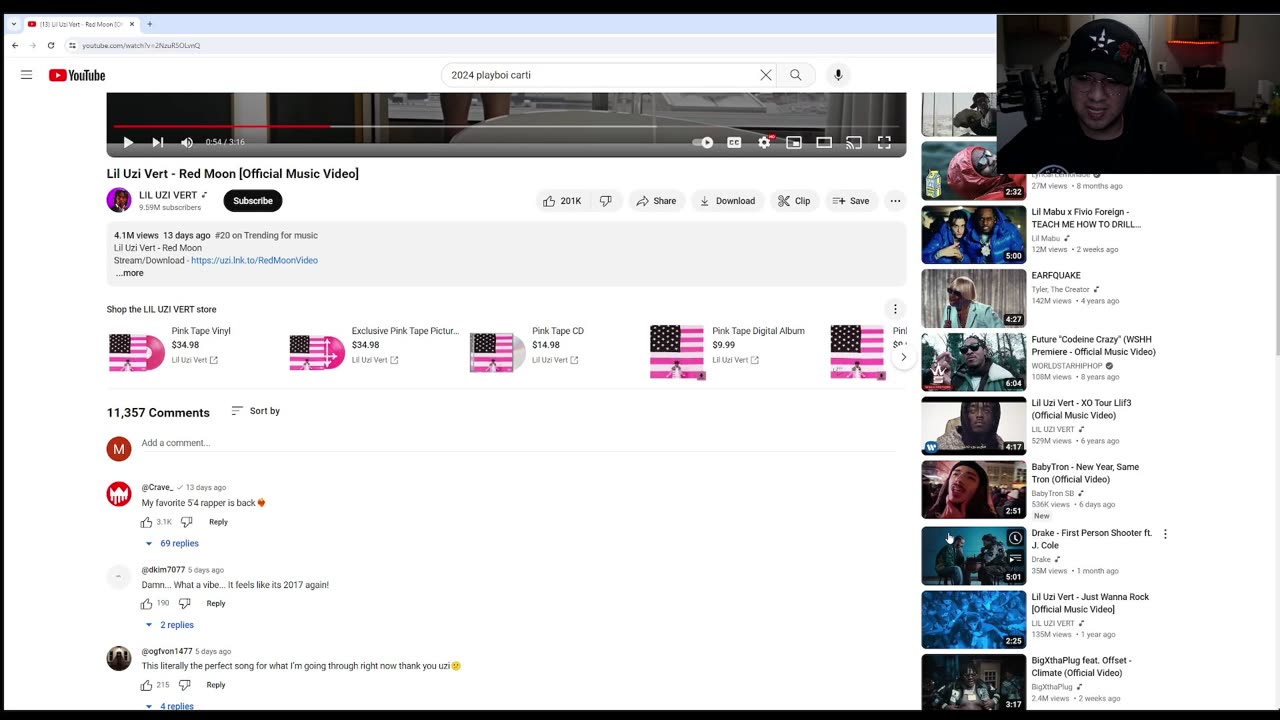
Task: Dislike the @Crave_ comment
Action: 186,522
